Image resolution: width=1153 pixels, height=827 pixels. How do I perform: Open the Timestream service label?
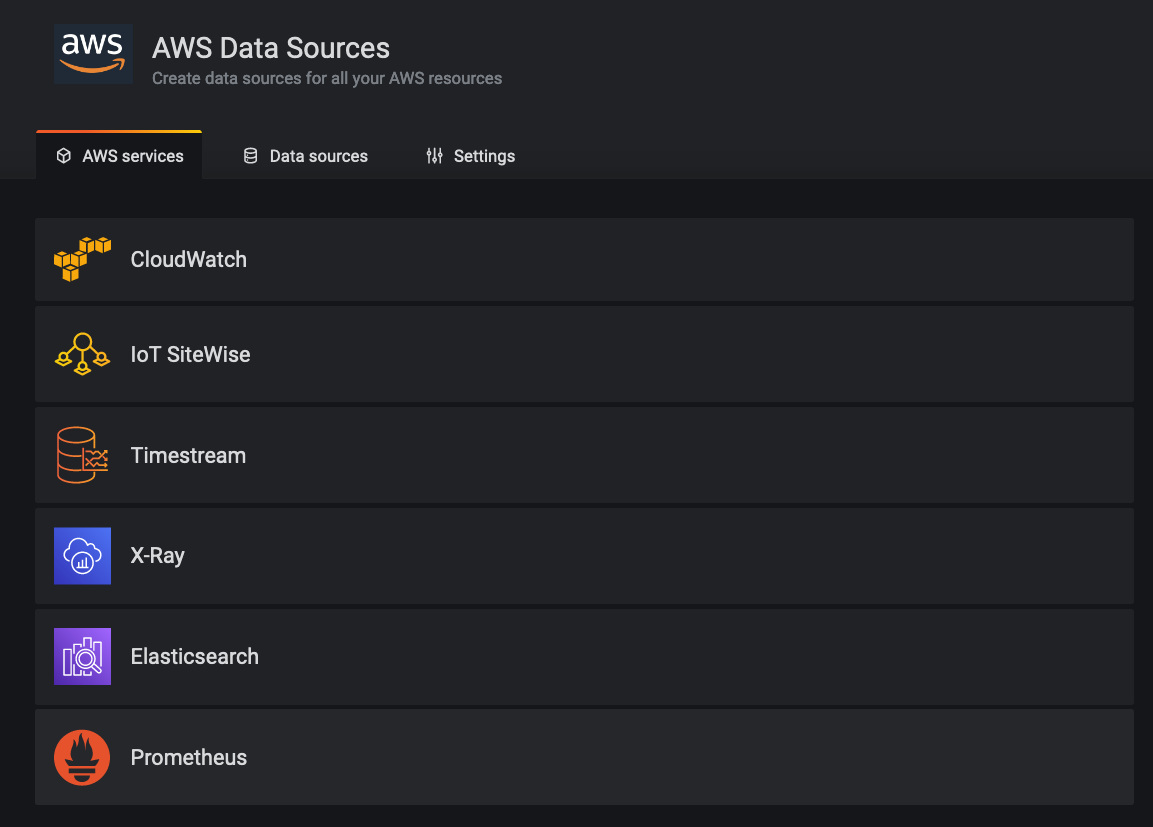(188, 455)
